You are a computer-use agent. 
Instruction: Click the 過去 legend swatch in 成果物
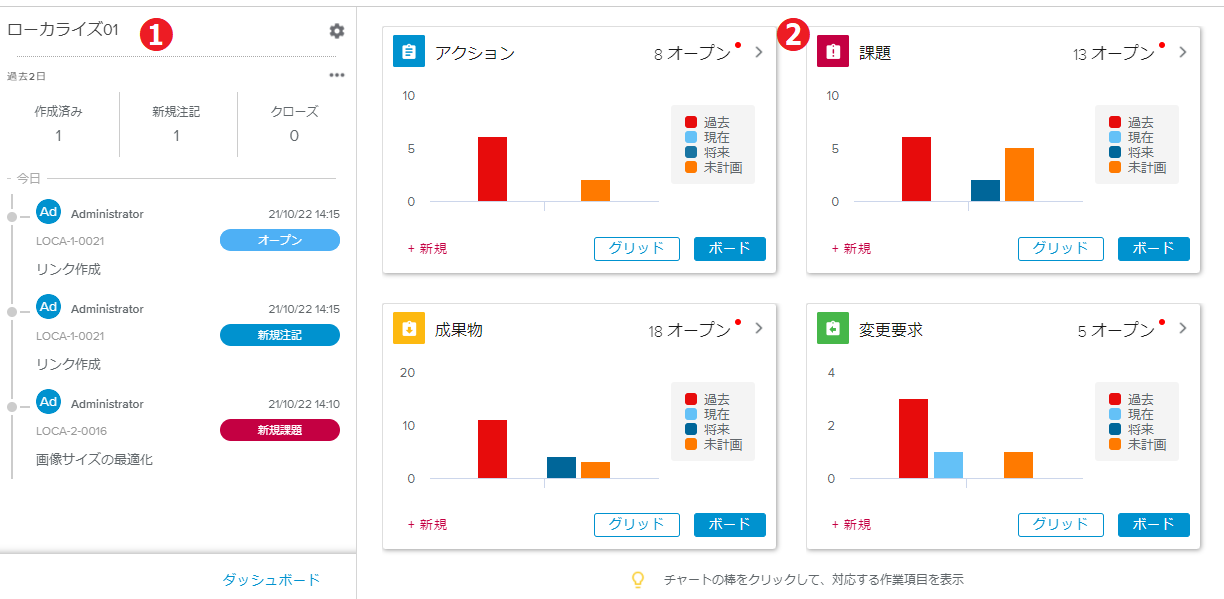coord(691,399)
